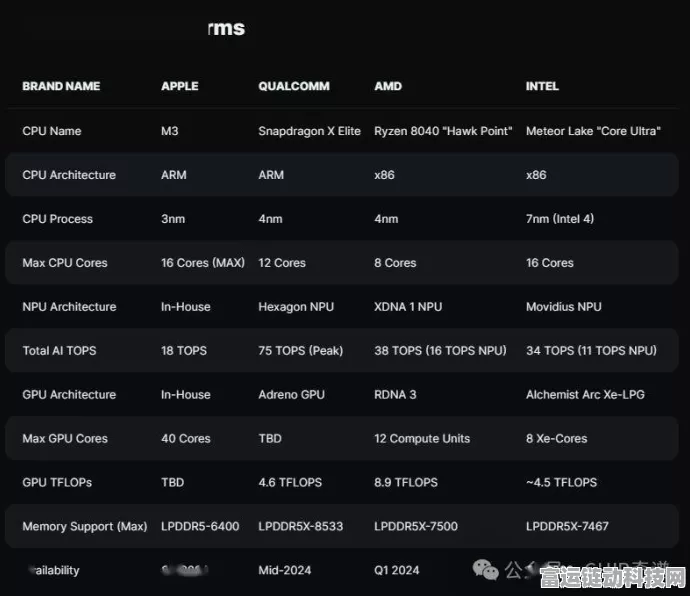Click the QUALCOMM column header

pos(294,86)
